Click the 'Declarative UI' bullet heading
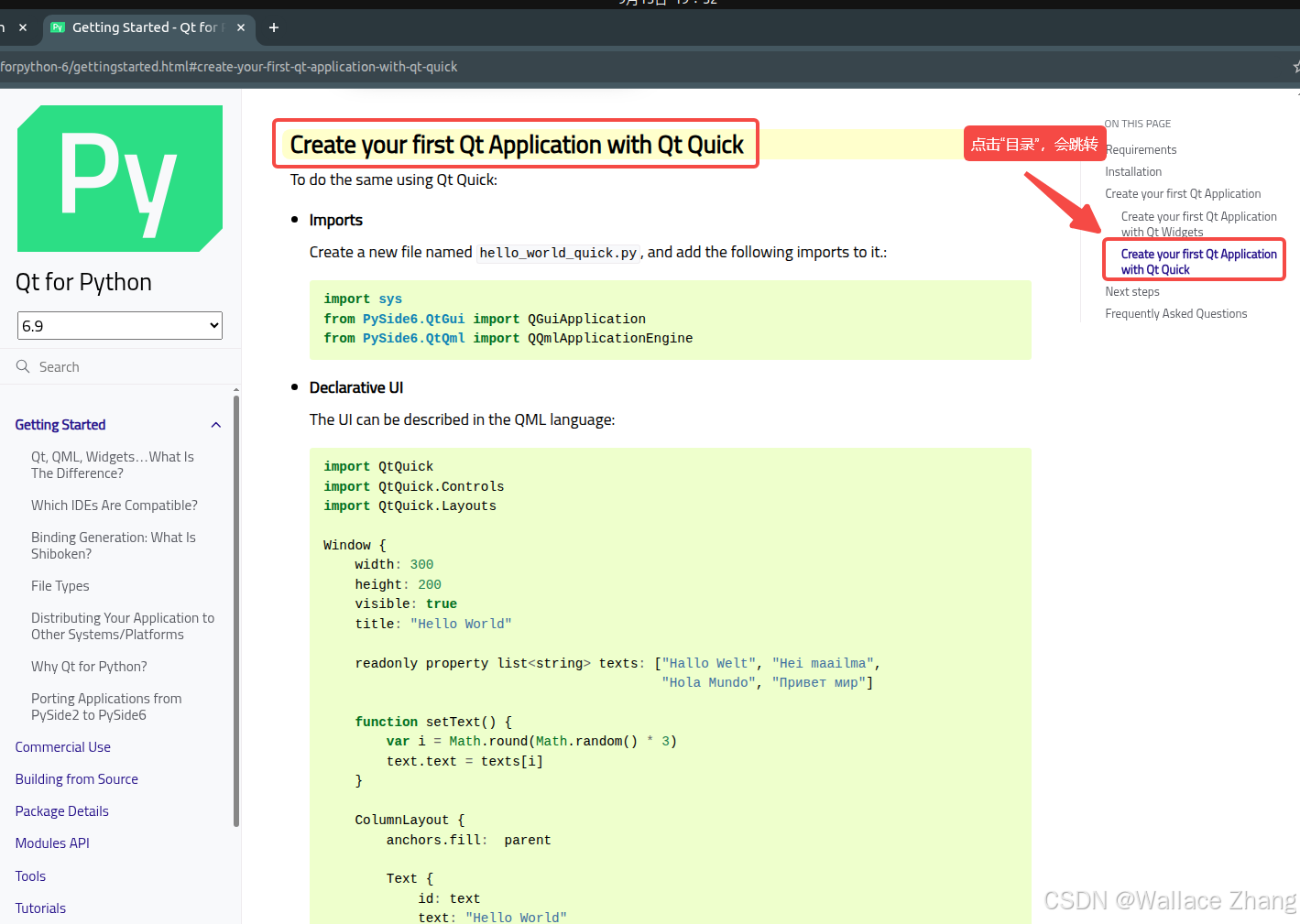 point(356,387)
